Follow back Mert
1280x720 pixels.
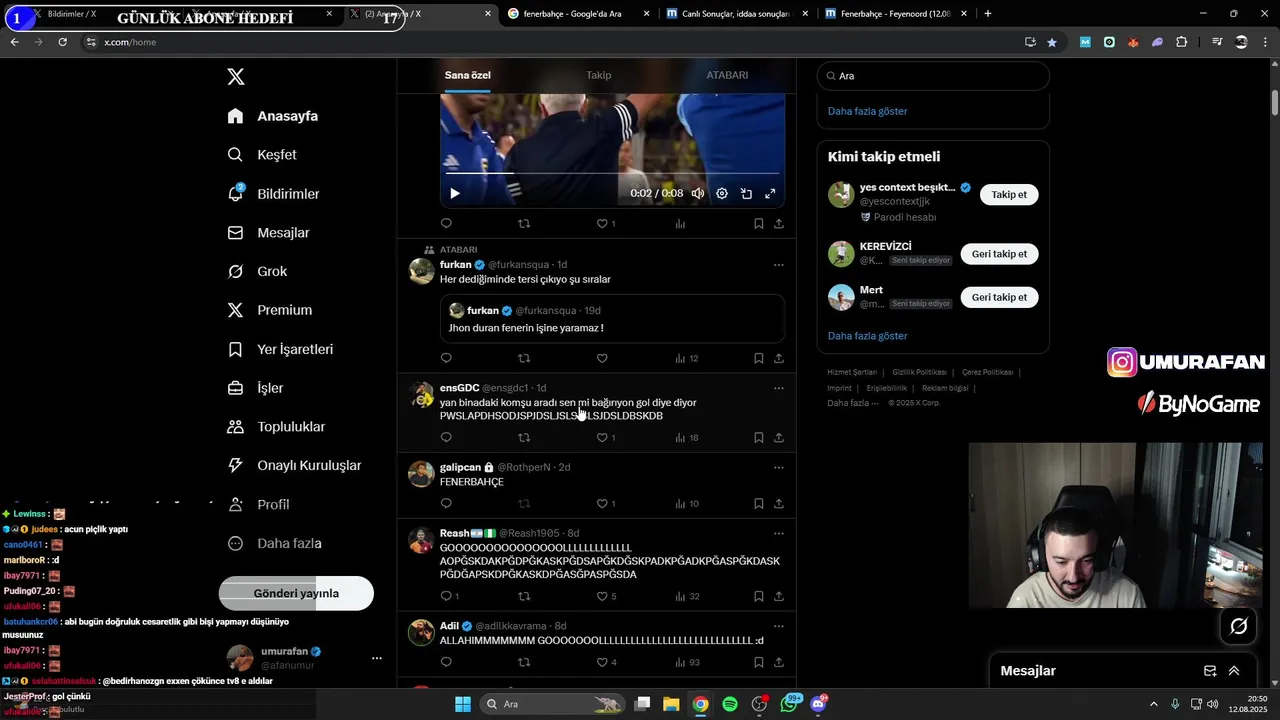coord(1000,297)
